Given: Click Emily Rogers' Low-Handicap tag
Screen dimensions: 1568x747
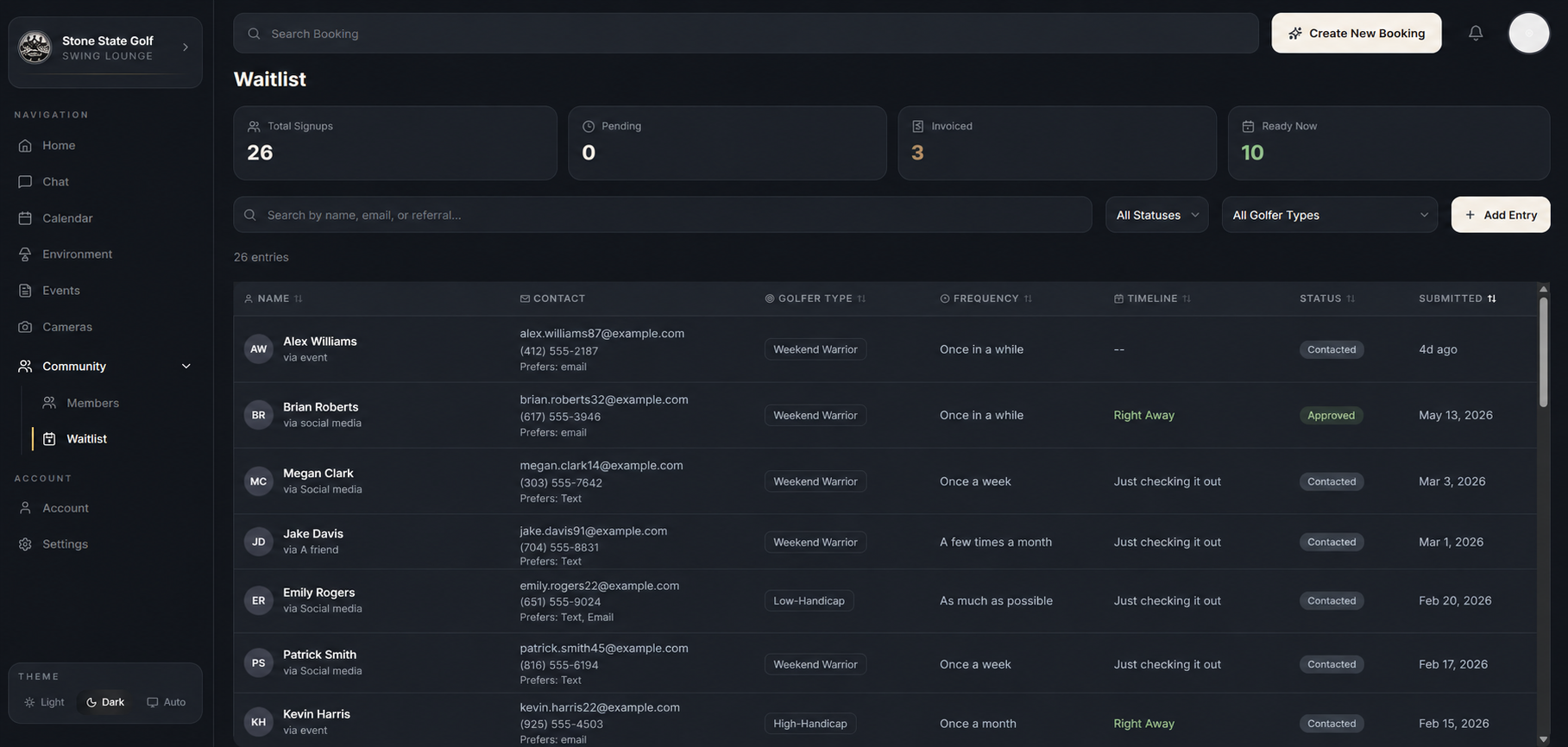Looking at the screenshot, I should (809, 600).
